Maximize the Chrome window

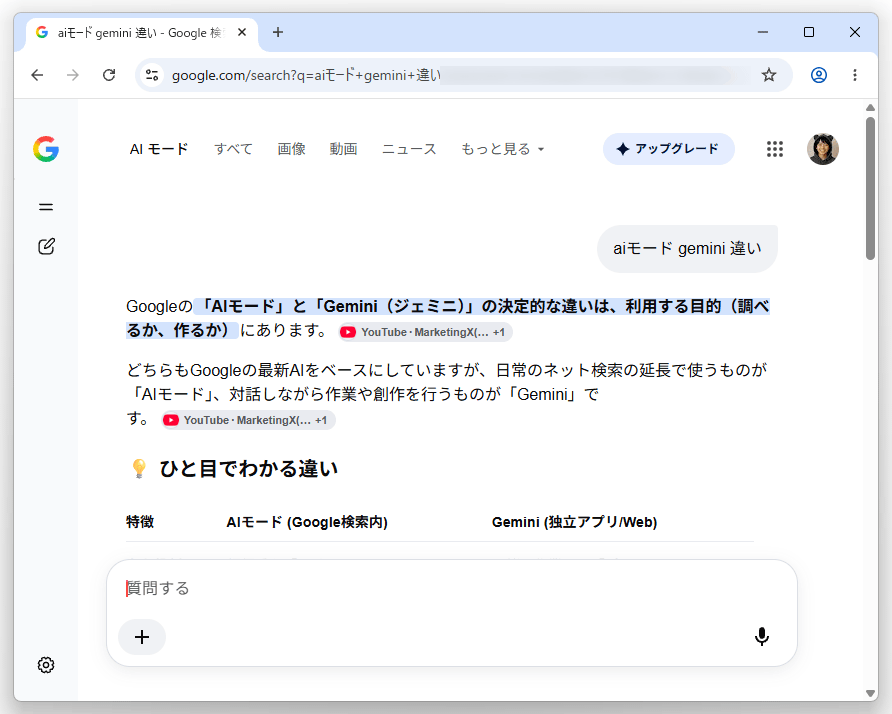[x=809, y=32]
